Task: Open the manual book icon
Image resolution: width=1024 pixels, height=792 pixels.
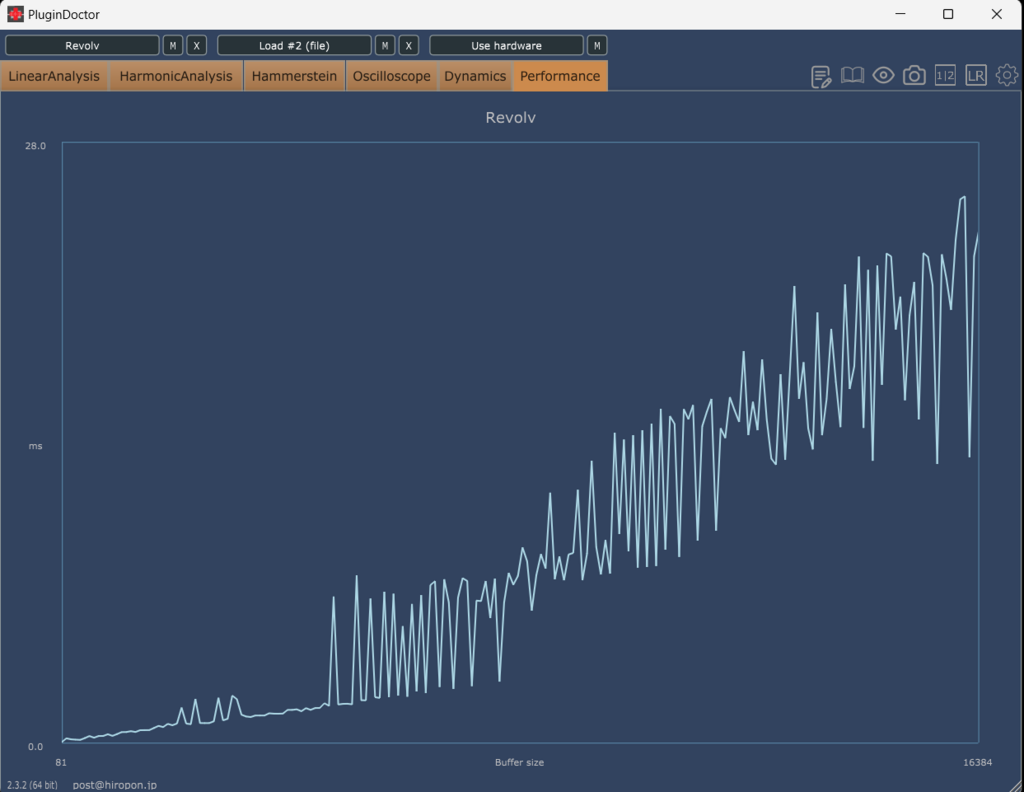Action: click(852, 76)
